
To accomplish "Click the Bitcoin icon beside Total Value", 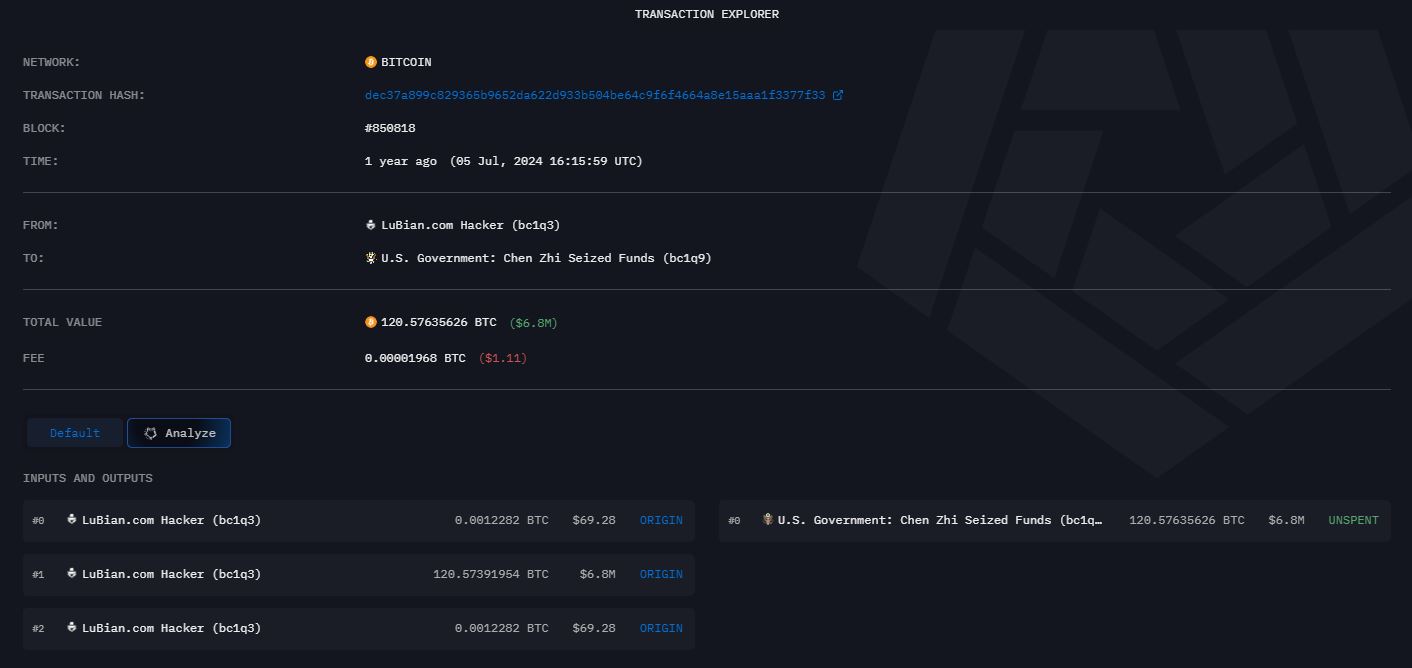I will tap(370, 322).
